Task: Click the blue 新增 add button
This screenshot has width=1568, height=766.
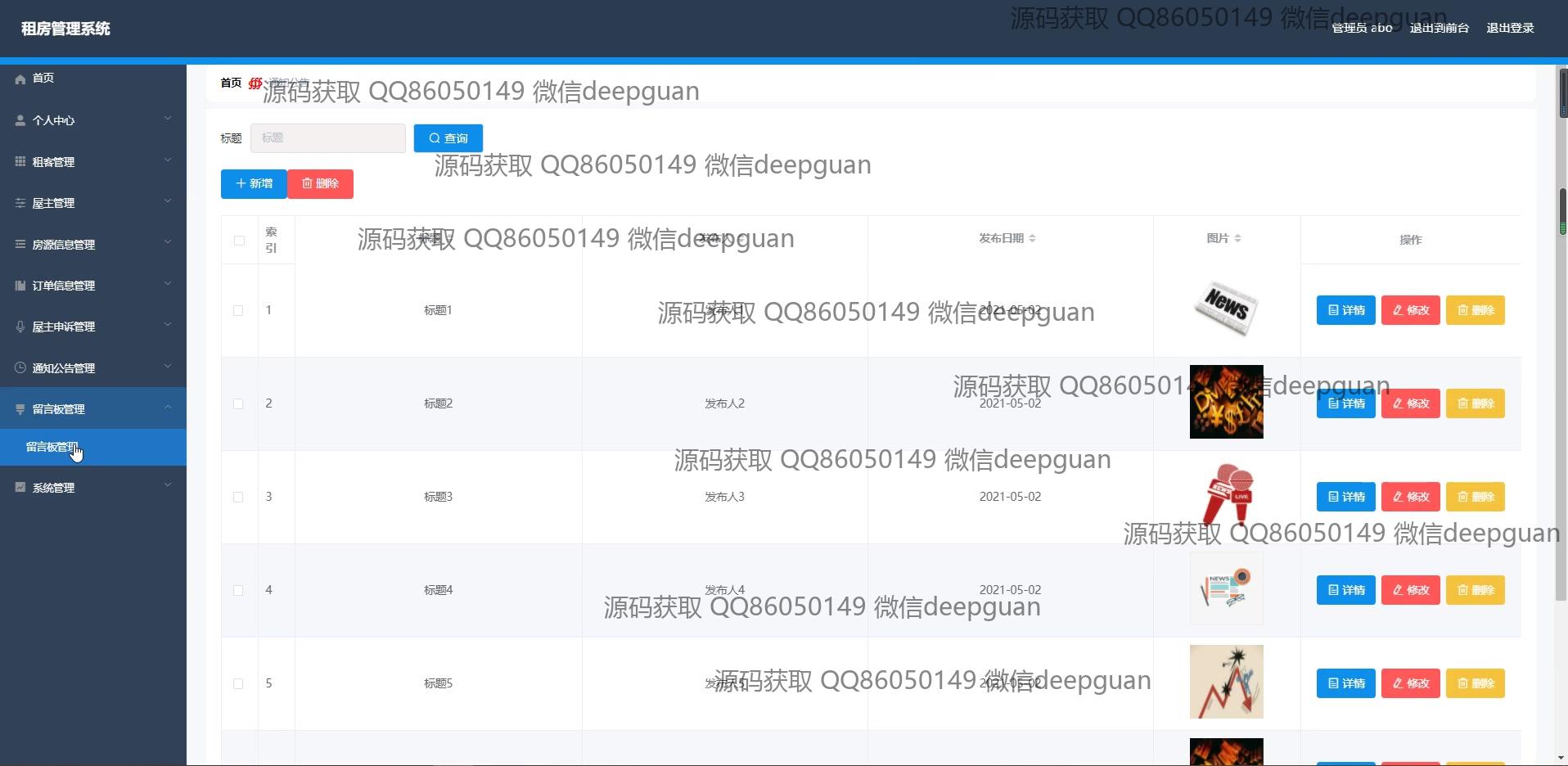Action: 254,183
